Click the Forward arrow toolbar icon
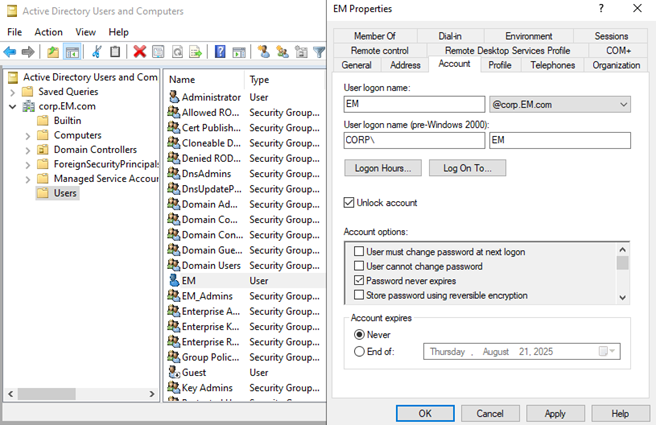 pos(28,52)
